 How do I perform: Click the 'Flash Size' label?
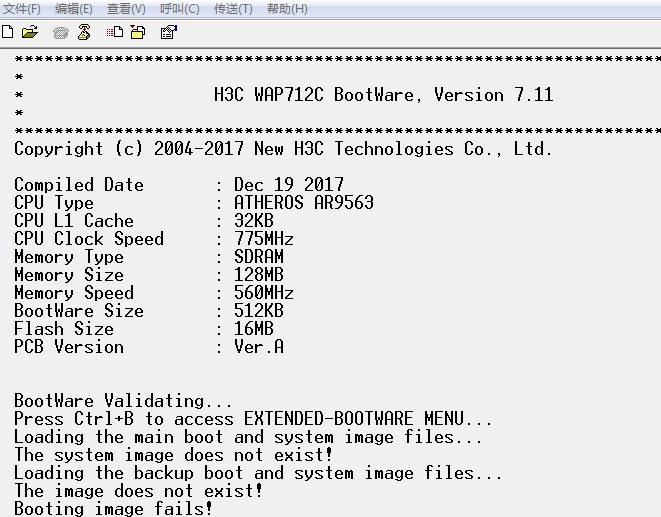(64, 329)
